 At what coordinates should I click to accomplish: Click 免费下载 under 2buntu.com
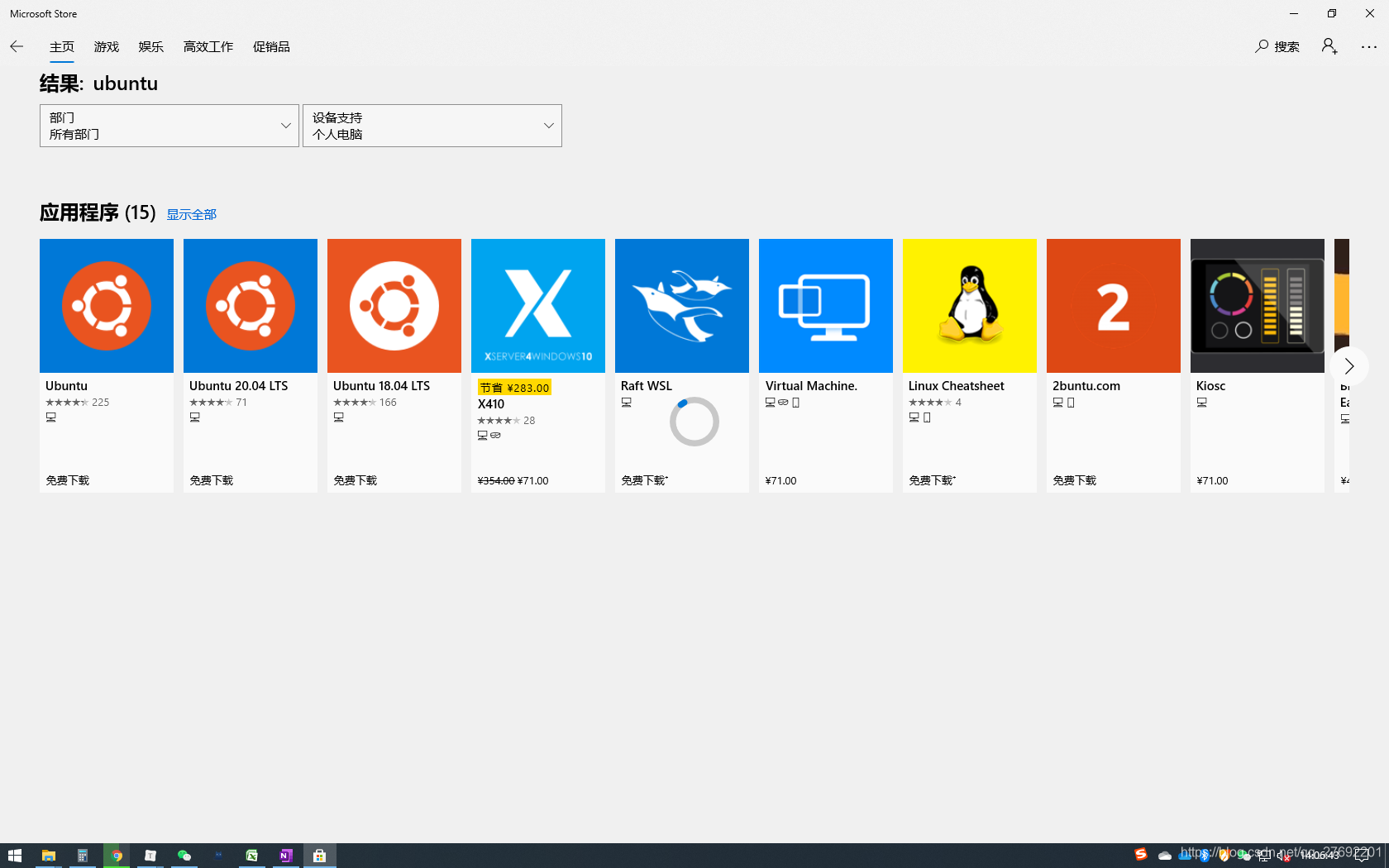(x=1075, y=480)
